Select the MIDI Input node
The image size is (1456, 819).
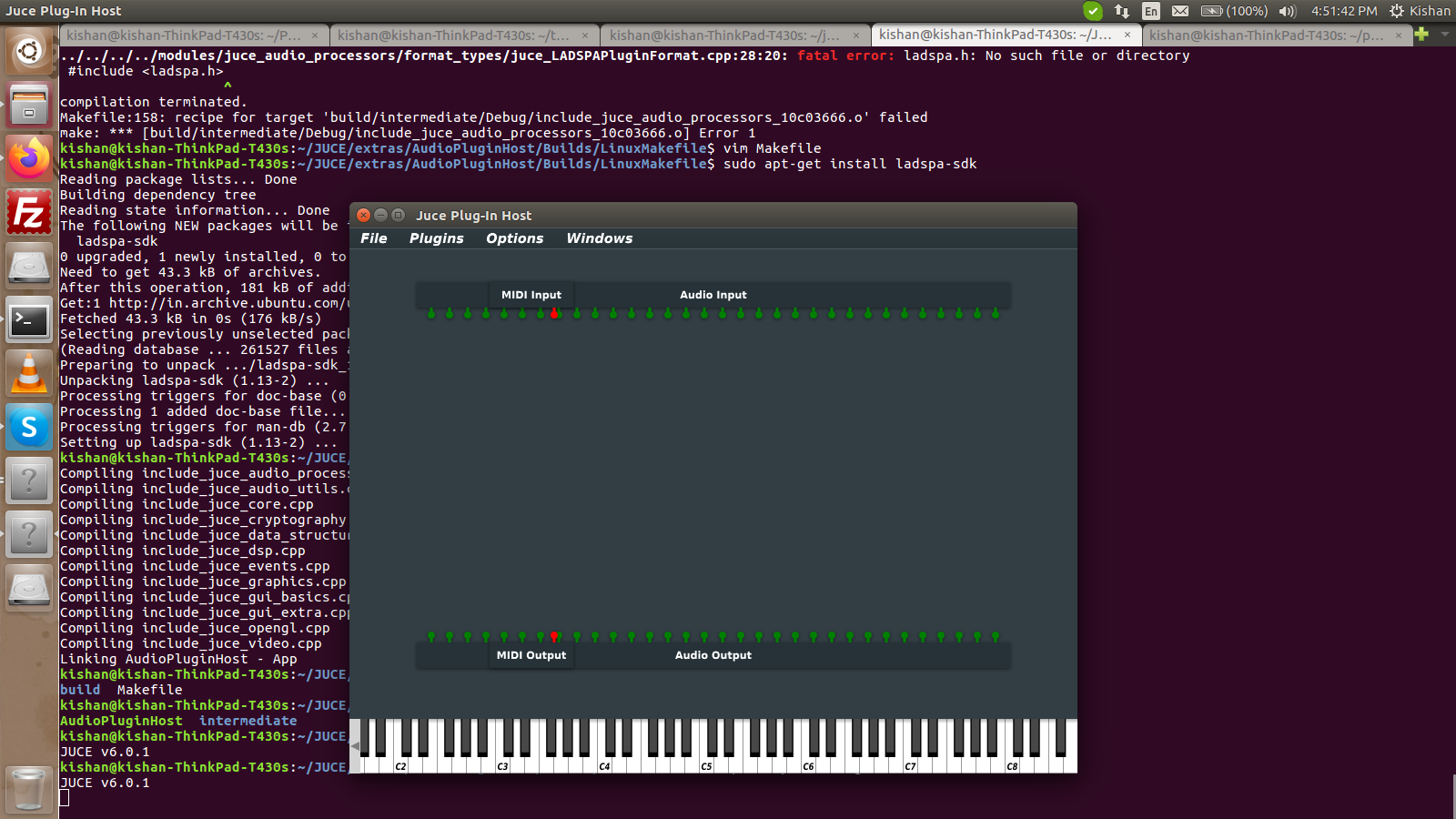point(531,295)
